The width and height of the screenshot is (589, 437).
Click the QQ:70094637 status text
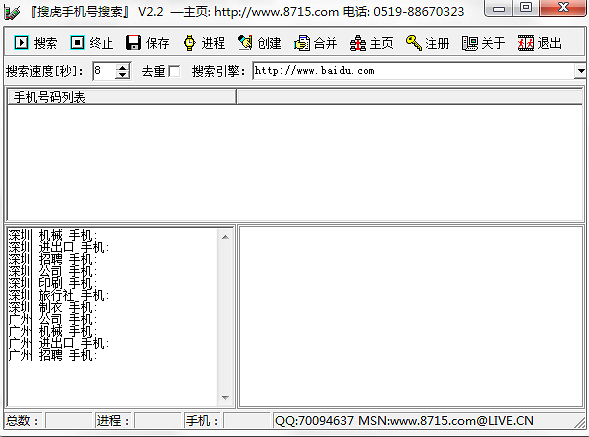tap(315, 420)
